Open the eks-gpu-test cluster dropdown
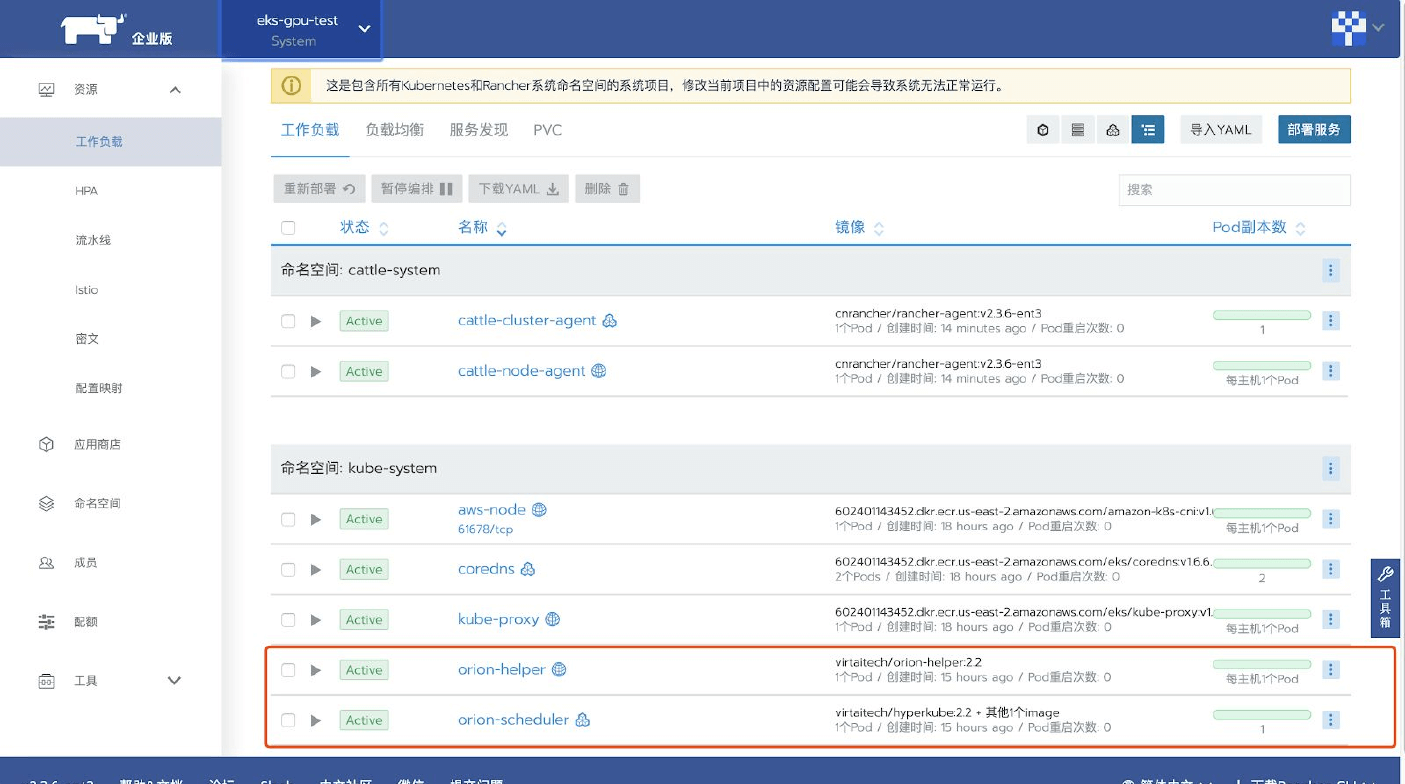The image size is (1405, 784). coord(300,30)
